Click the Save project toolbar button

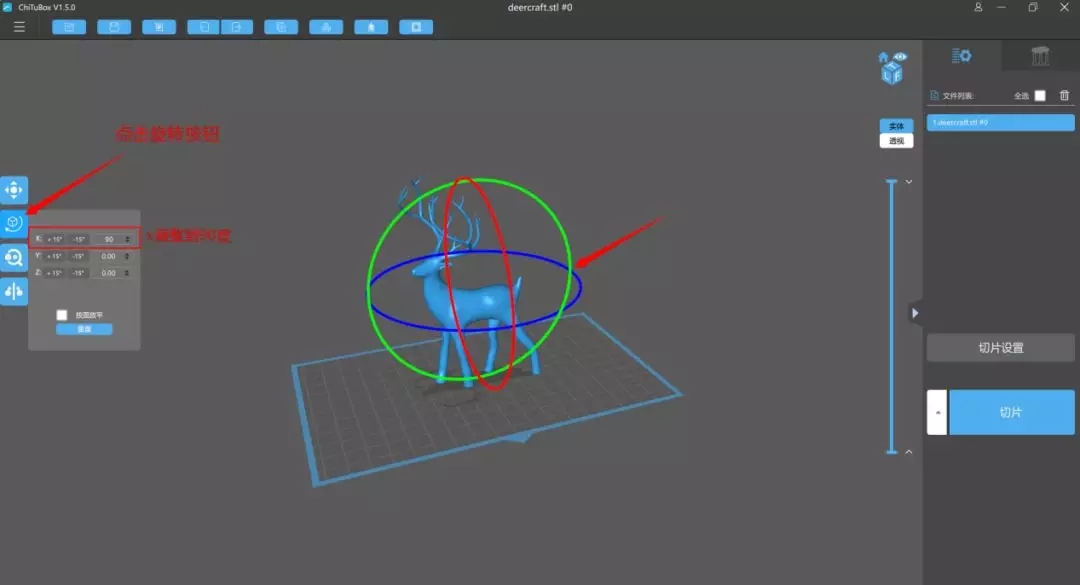click(x=114, y=27)
